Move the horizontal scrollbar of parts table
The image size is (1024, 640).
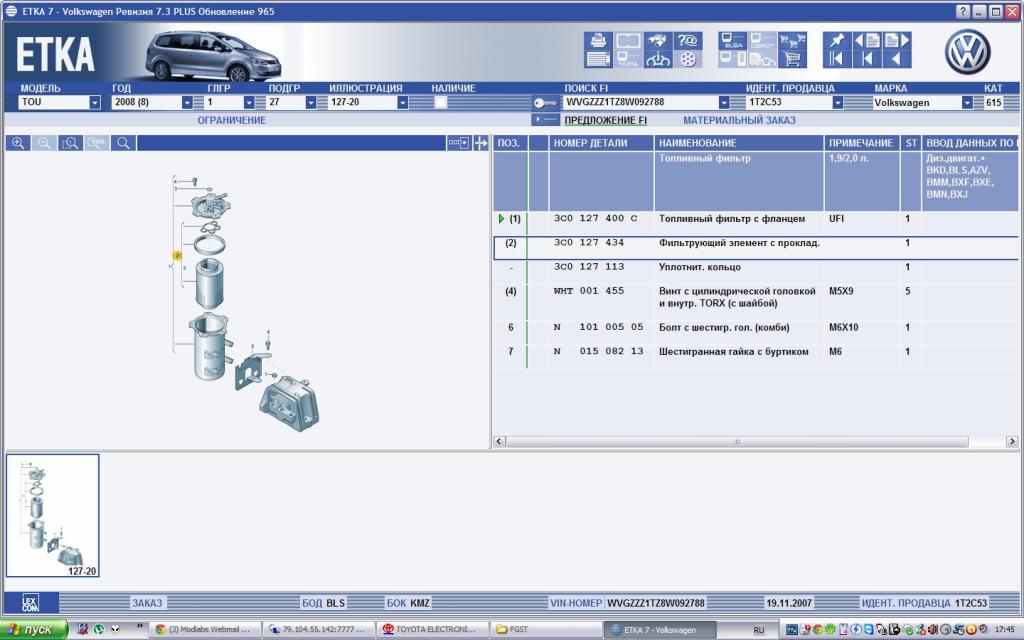737,441
